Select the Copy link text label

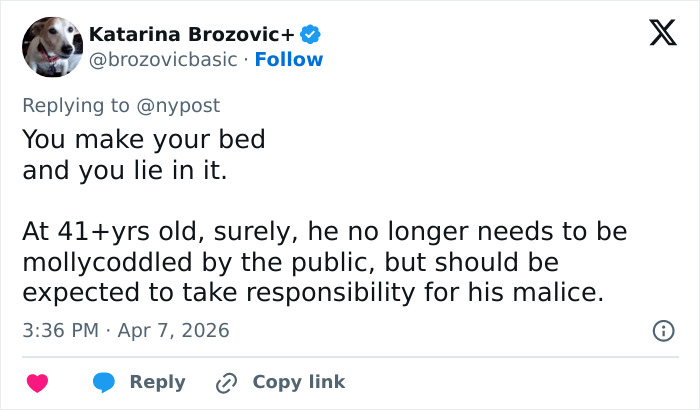tap(298, 382)
